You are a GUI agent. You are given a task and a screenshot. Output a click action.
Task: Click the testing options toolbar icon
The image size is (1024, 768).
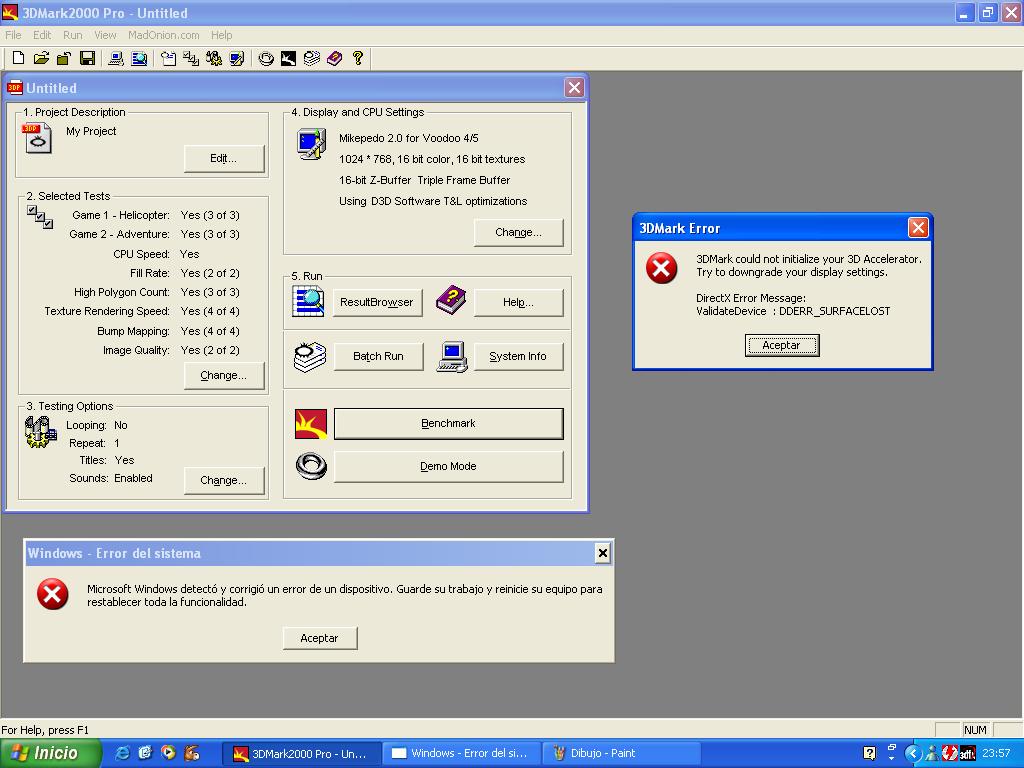tap(214, 58)
